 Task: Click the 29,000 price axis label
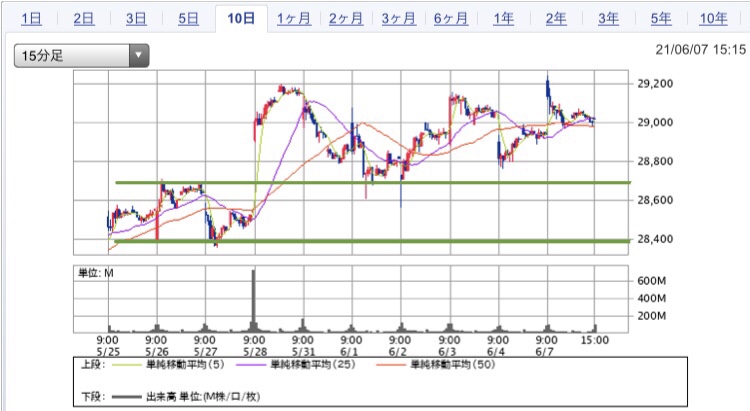point(655,122)
